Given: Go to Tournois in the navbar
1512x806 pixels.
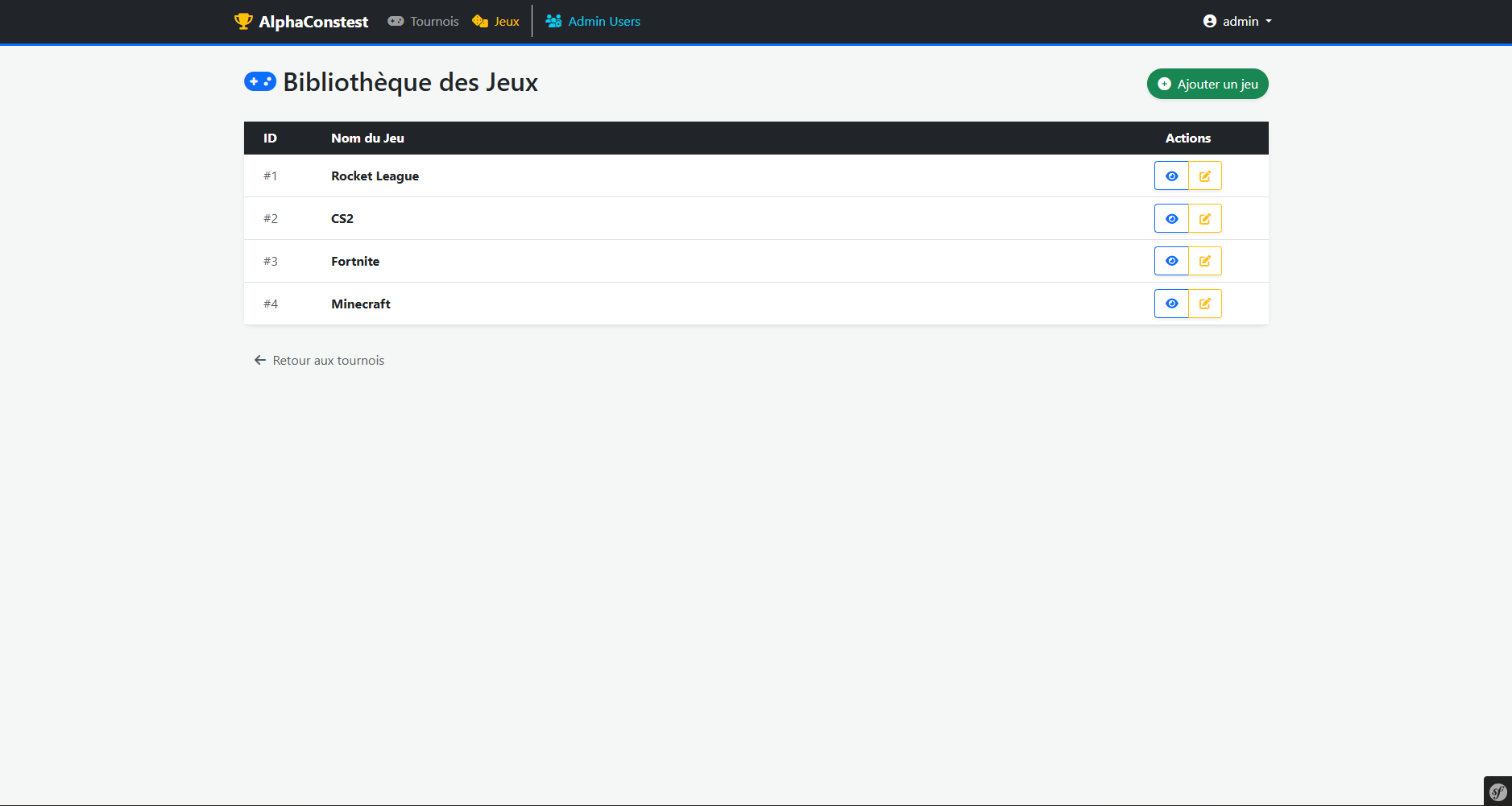Looking at the screenshot, I should pyautogui.click(x=423, y=22).
